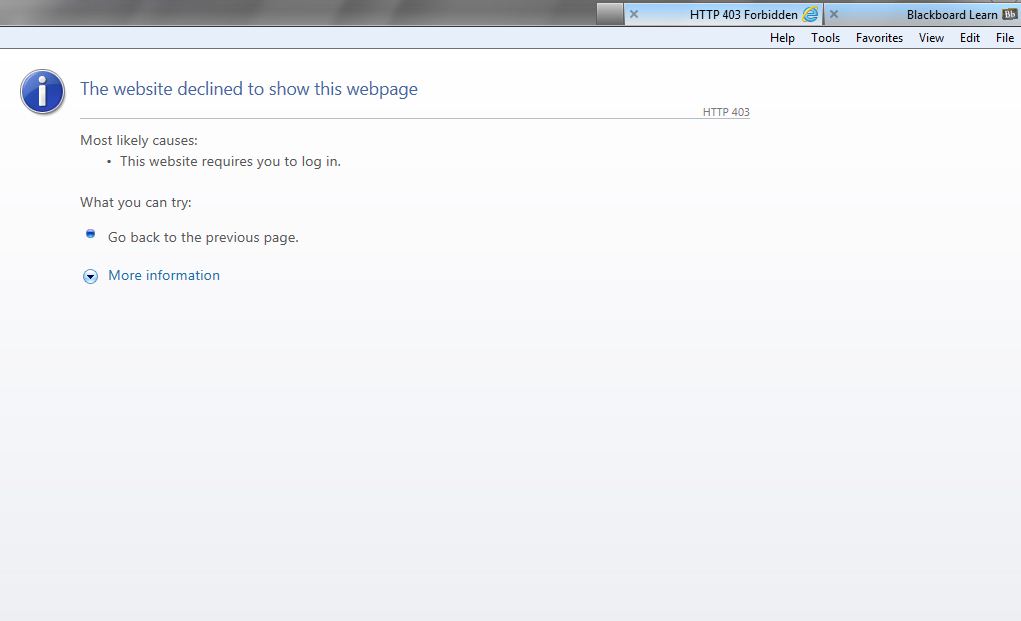Image resolution: width=1021 pixels, height=621 pixels.
Task: Open the Help menu
Action: tap(782, 38)
